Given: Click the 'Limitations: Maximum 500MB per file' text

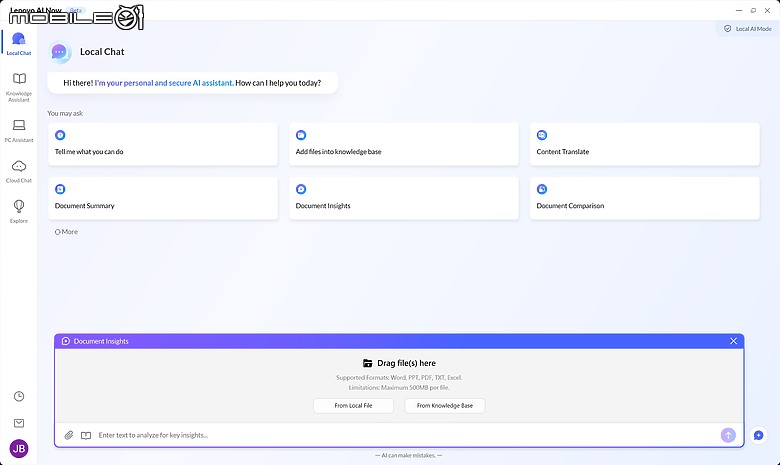Looking at the screenshot, I should (399, 387).
